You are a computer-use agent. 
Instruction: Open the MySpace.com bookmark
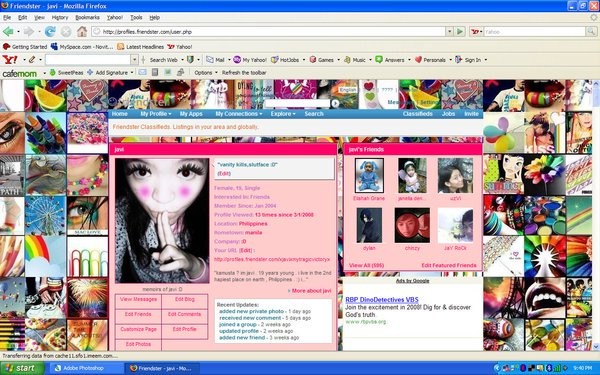coord(82,47)
